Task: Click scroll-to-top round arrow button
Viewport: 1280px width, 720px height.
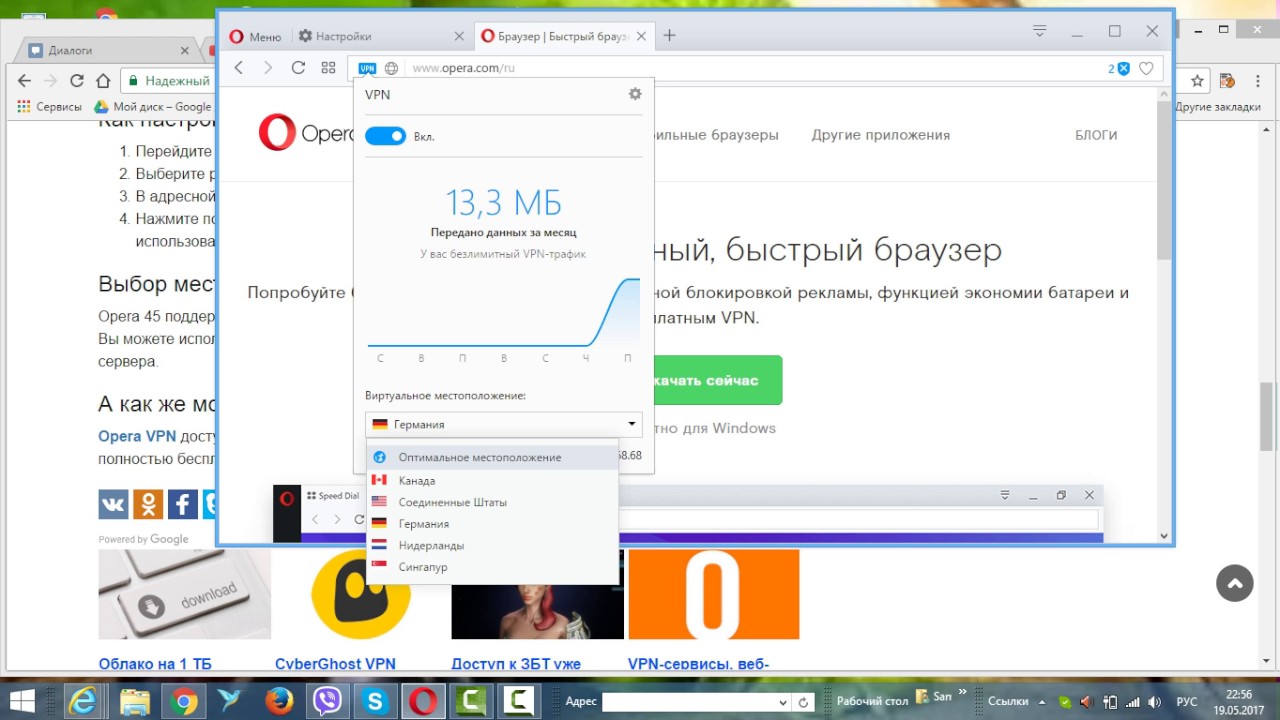Action: (1234, 583)
